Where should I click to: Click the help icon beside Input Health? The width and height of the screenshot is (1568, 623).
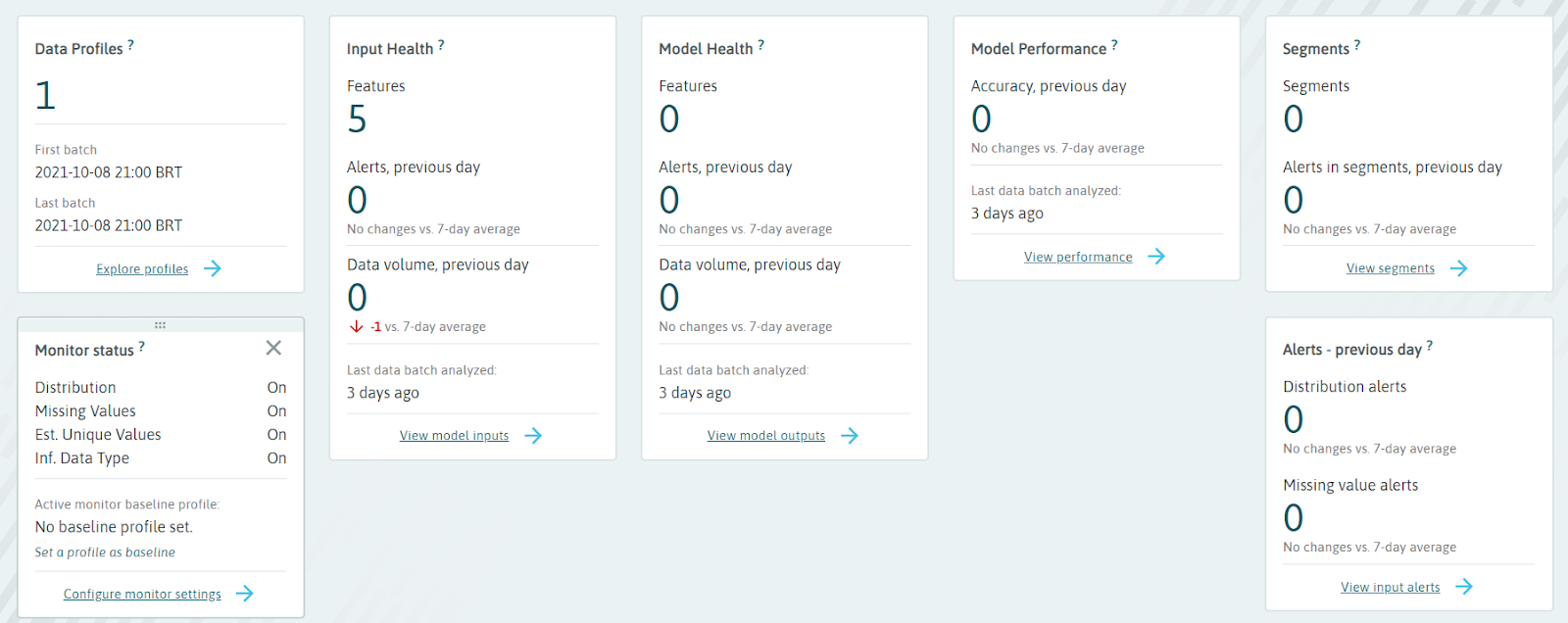[441, 45]
